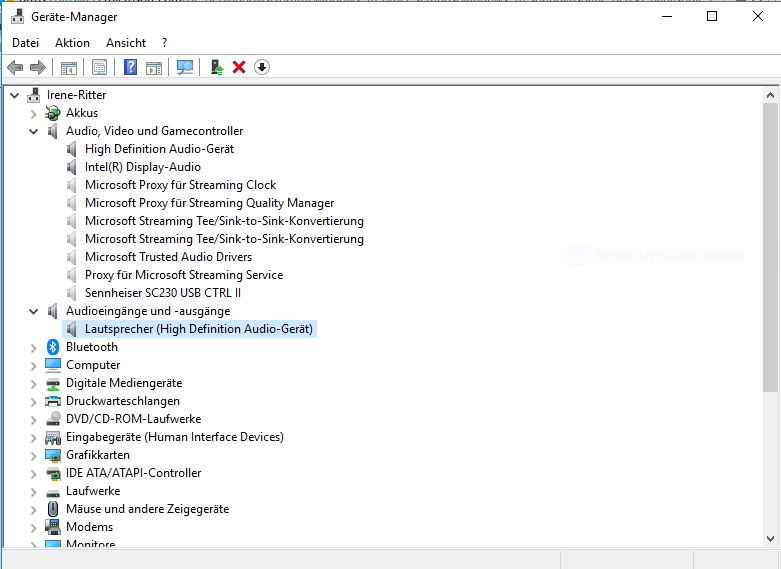
Task: Click the Akkus battery icon
Action: pyautogui.click(x=53, y=113)
